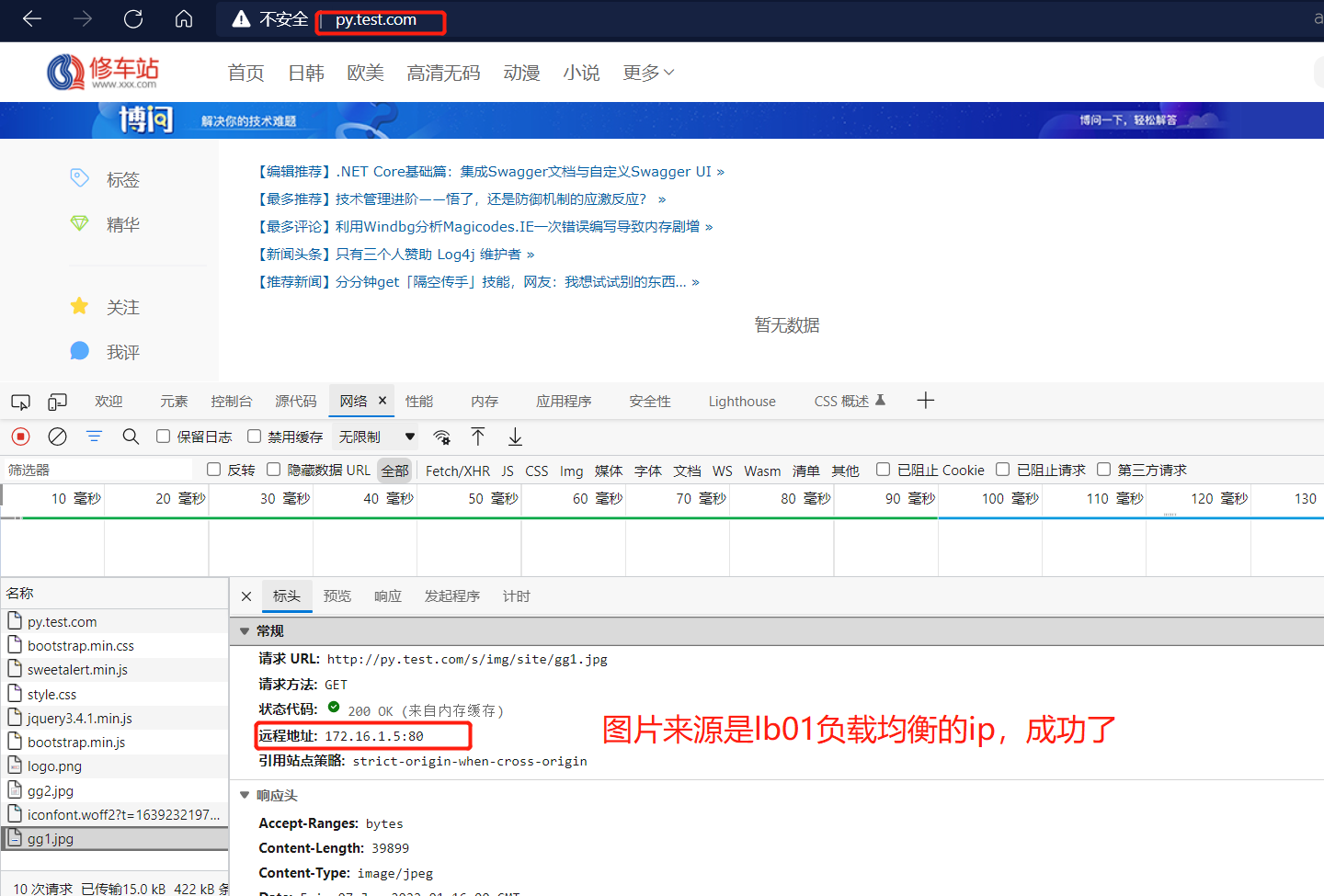Select the jquery3.4.1.min.js request row
Image resolution: width=1324 pixels, height=896 pixels.
114,719
